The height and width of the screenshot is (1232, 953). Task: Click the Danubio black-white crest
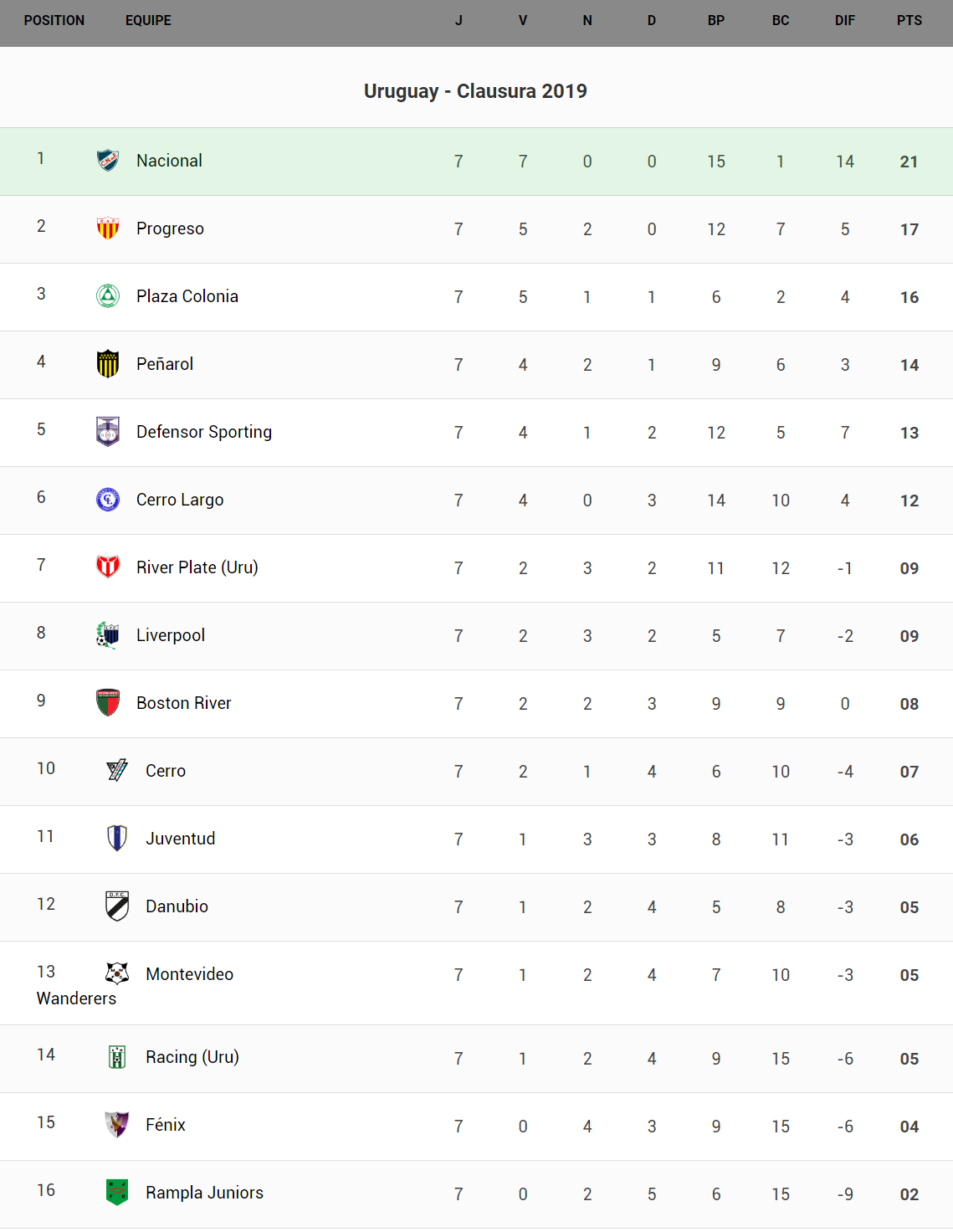[117, 906]
